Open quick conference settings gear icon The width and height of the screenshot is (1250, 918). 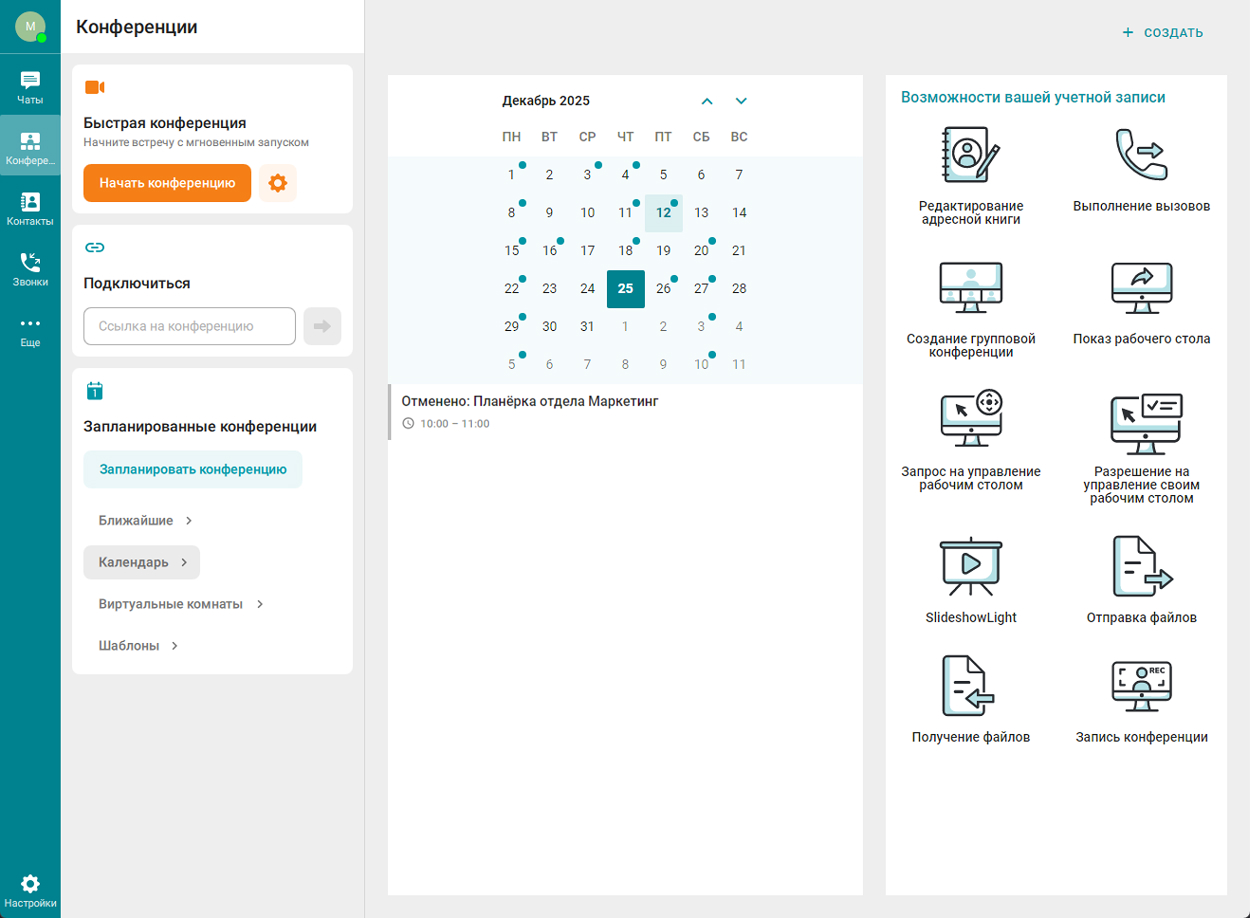click(x=278, y=183)
